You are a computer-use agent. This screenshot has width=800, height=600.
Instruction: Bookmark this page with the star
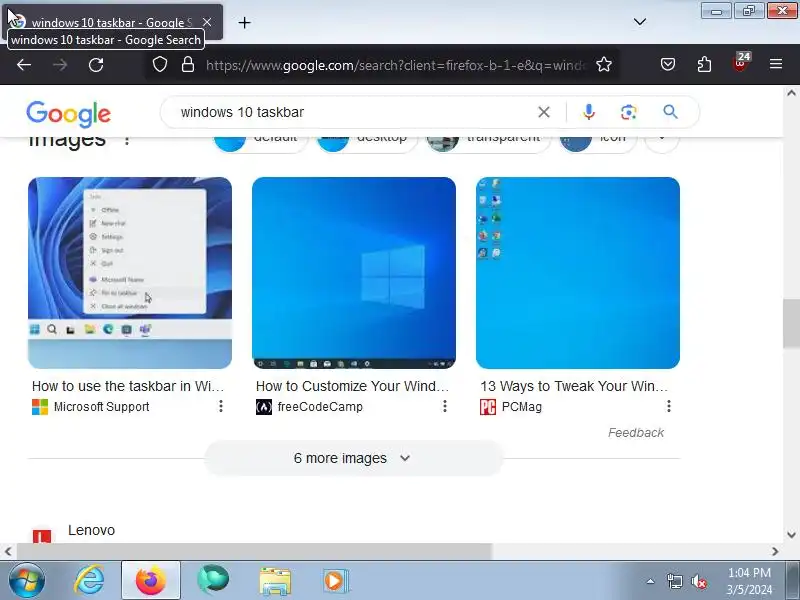(x=604, y=65)
